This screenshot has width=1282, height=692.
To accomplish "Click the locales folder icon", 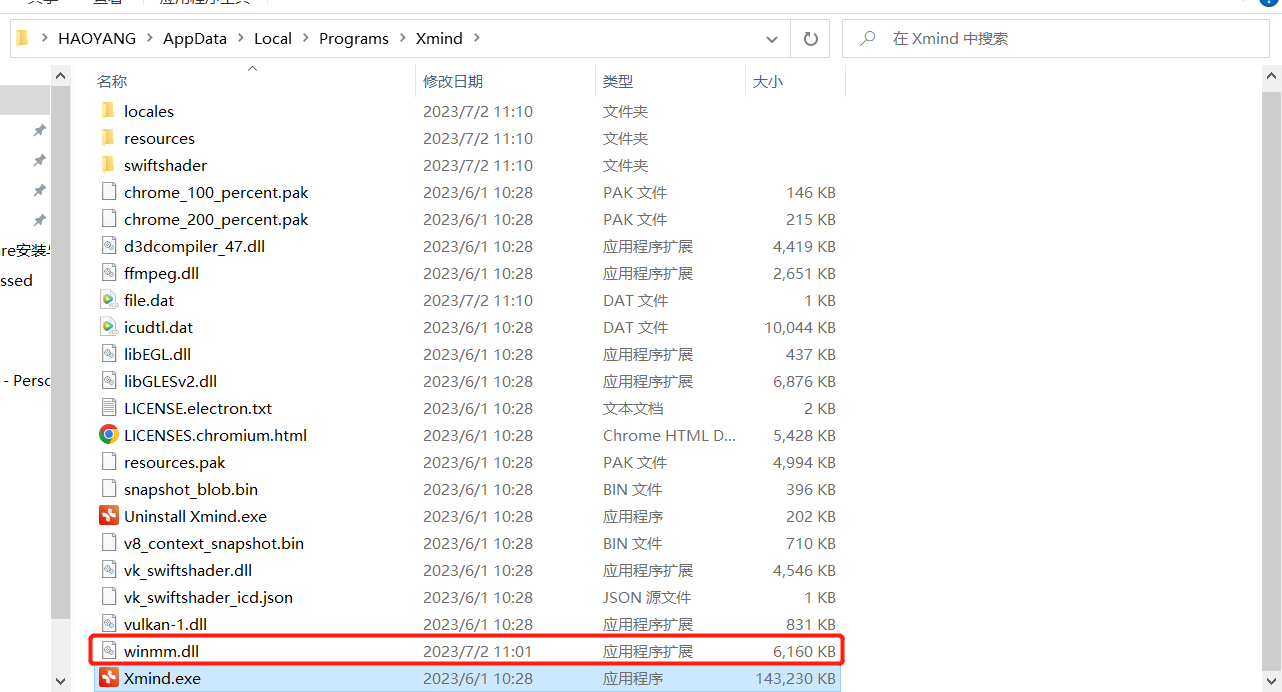I will (108, 111).
